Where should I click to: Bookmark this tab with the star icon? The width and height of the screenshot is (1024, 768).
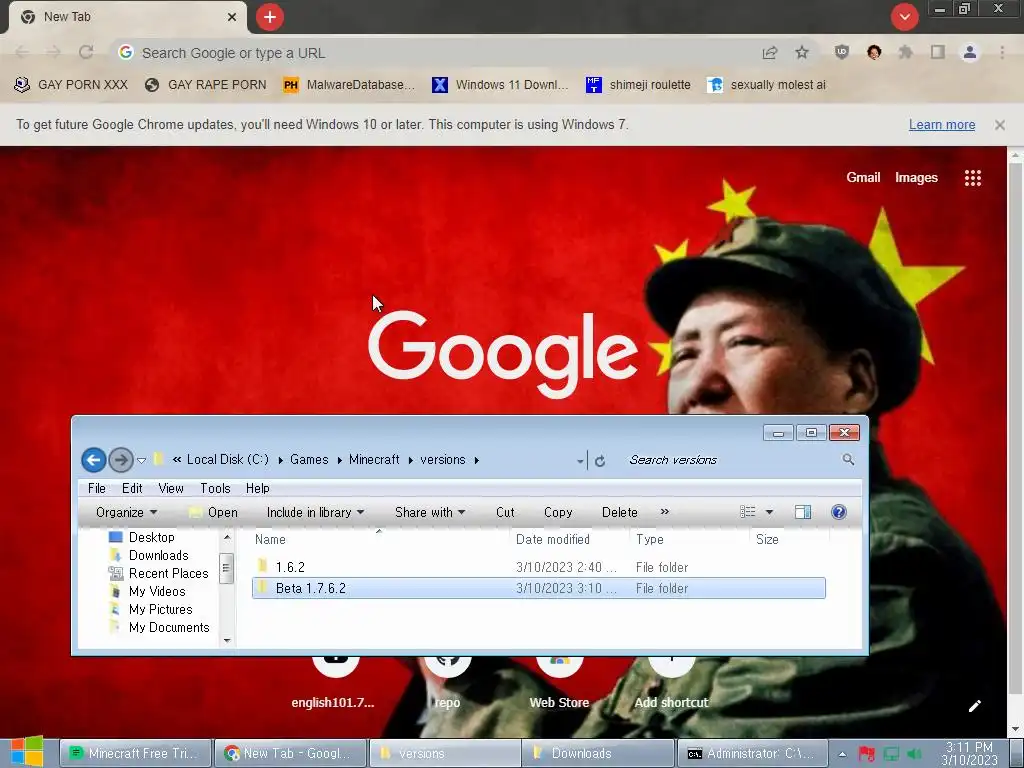click(x=802, y=52)
